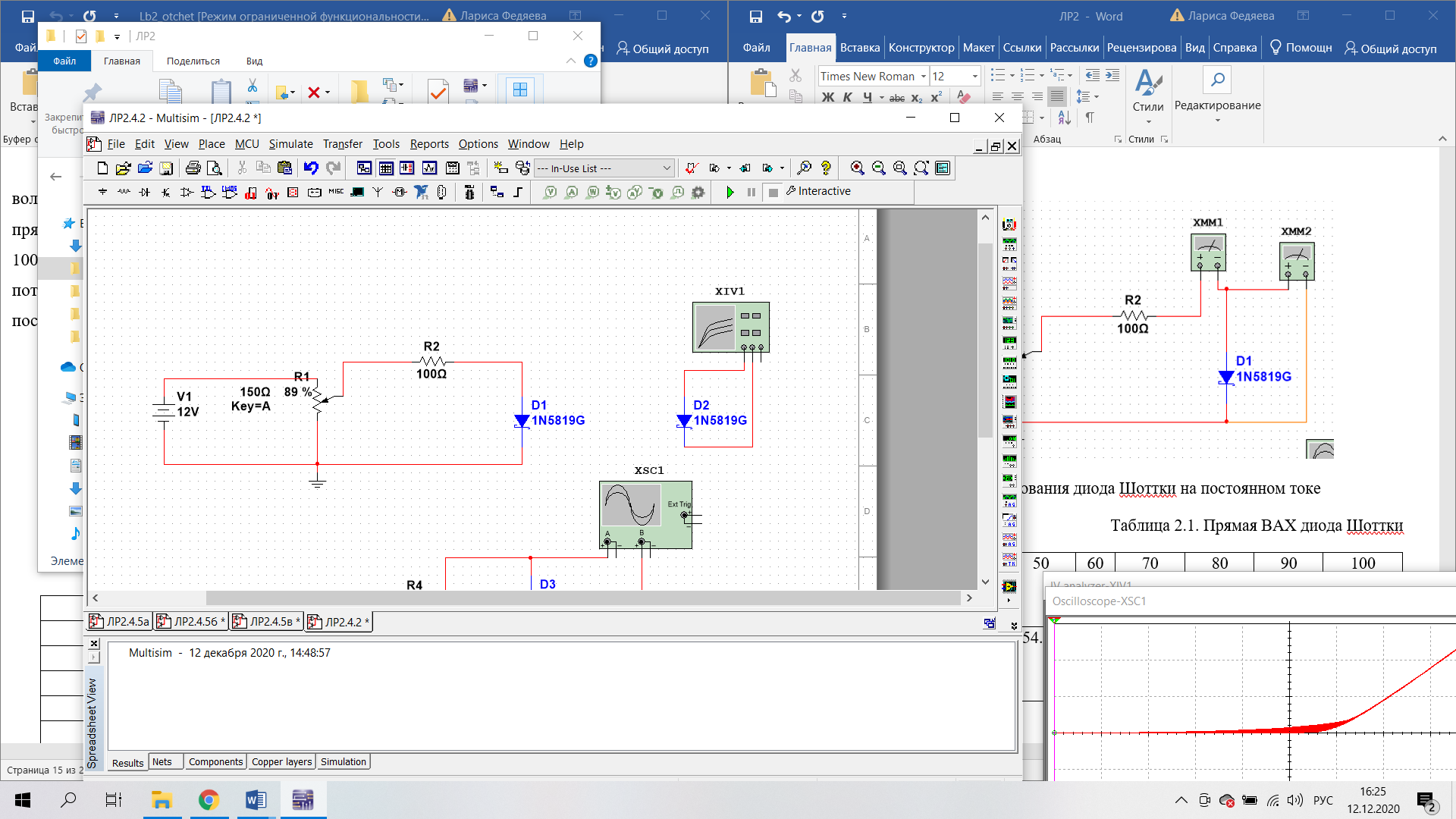
Task: Click Zoom Out magnifier in Multisim
Action: pos(878,168)
